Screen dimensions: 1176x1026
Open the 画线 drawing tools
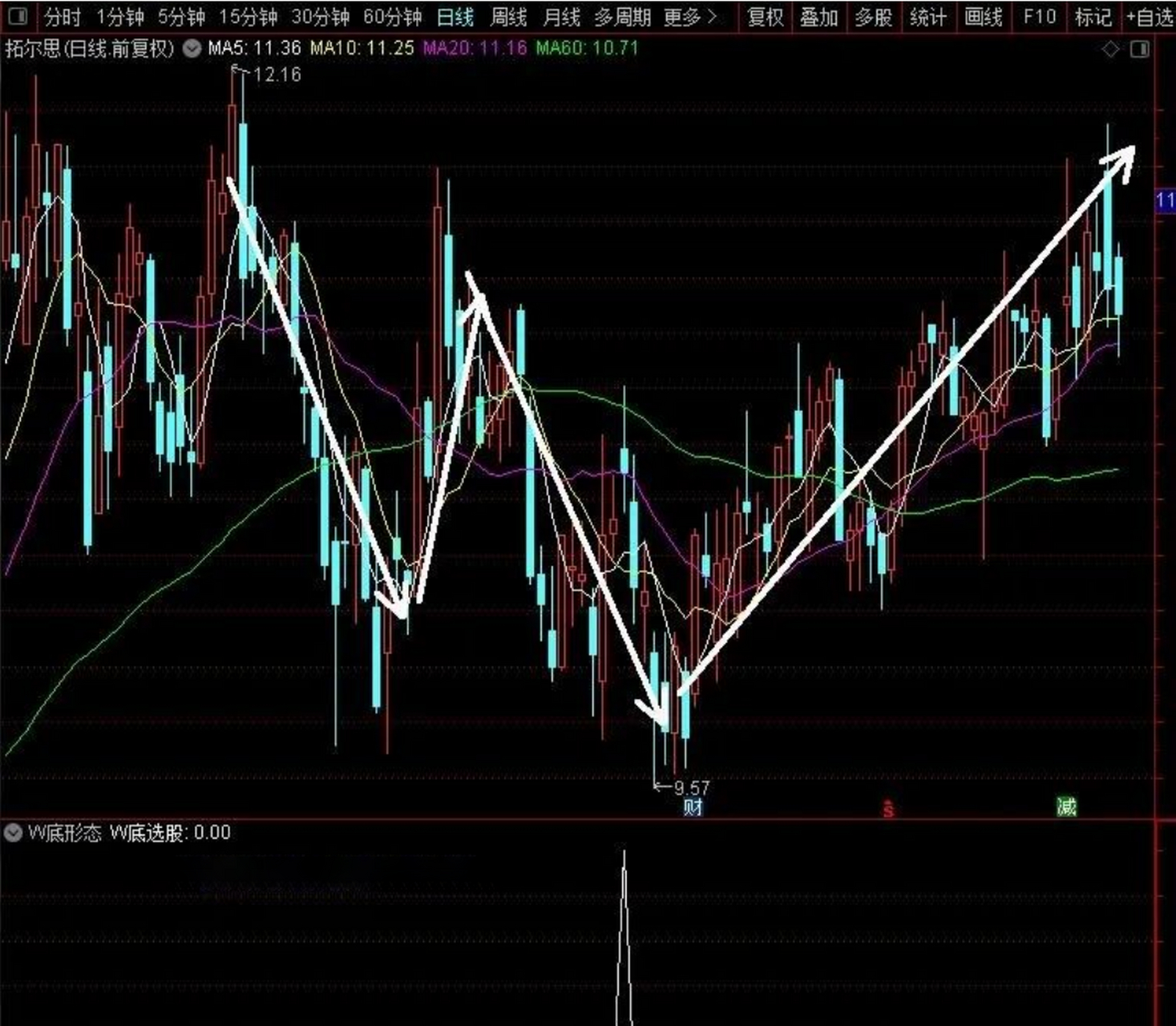tap(984, 16)
